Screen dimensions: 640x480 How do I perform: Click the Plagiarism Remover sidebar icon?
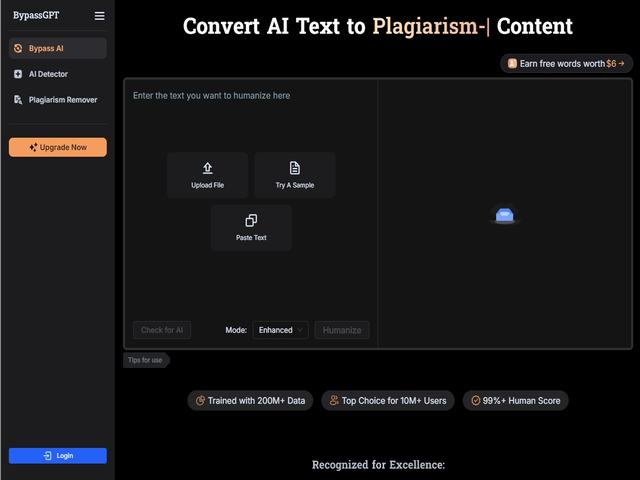[18, 100]
